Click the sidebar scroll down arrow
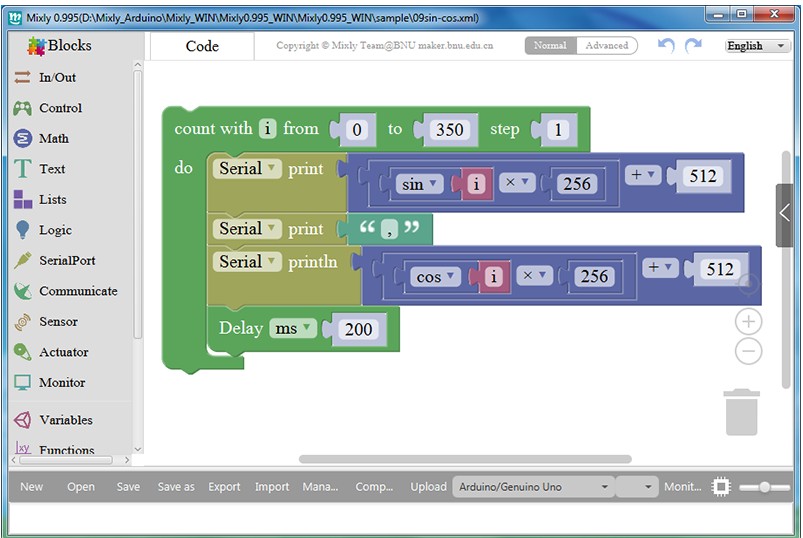803x538 pixels. point(137,449)
